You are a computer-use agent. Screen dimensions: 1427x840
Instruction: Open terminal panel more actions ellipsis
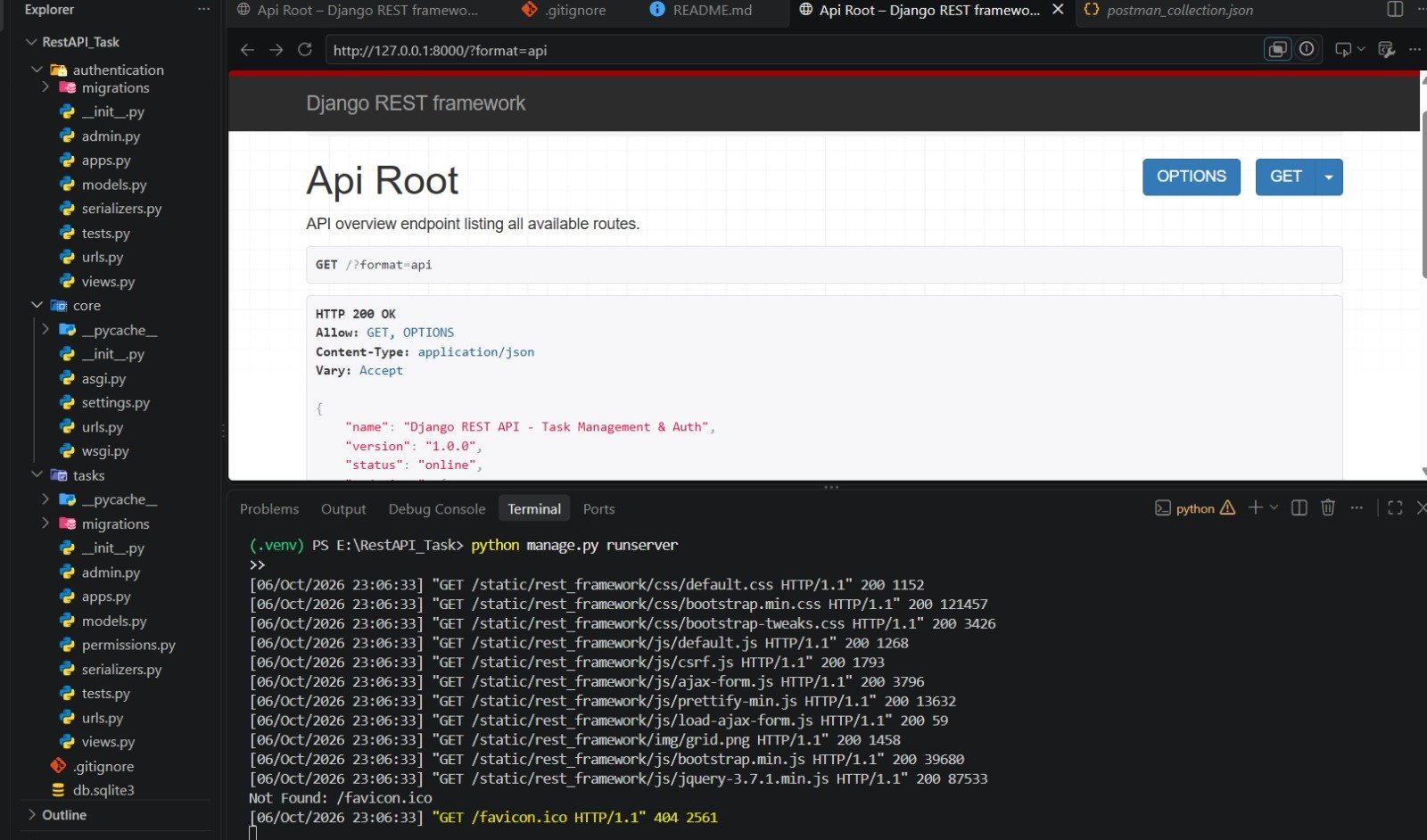coord(1357,507)
